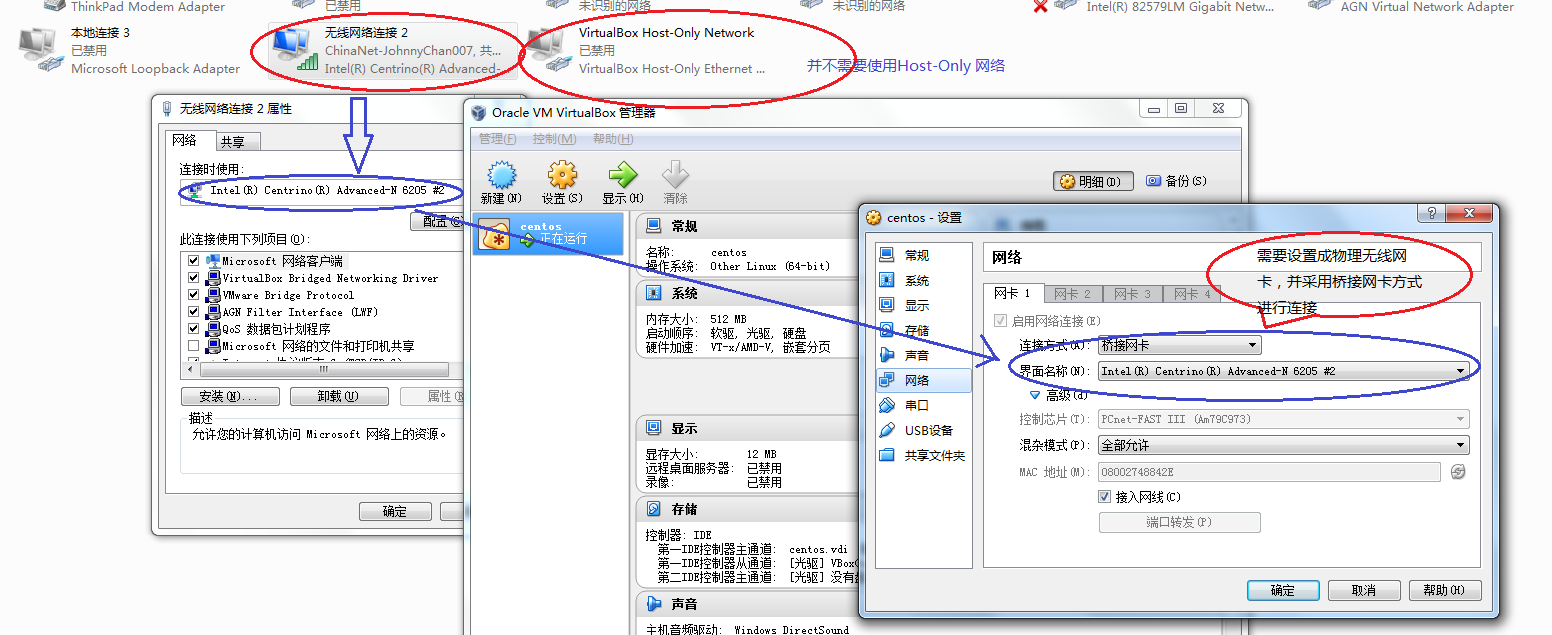Toggle QoS 数据包计划程序 checkbox

(194, 329)
